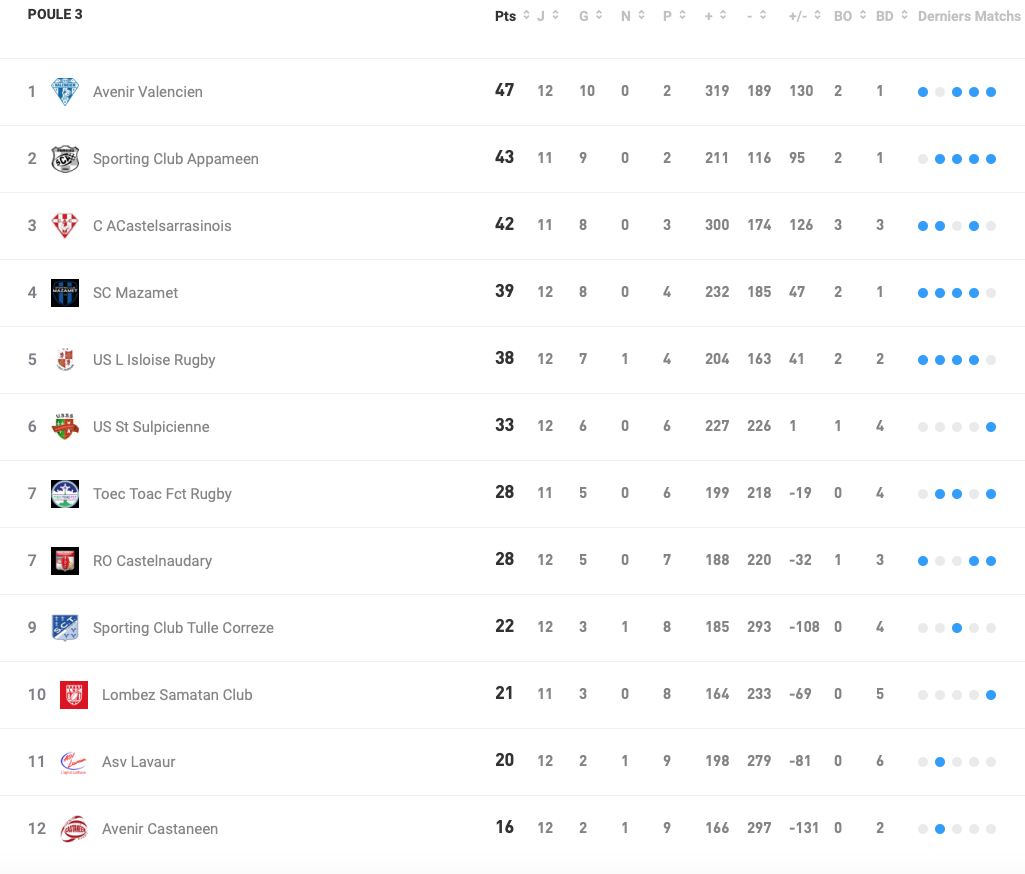Select the Derniers Matchs column header
Screen dimensions: 1025x874
tap(968, 15)
